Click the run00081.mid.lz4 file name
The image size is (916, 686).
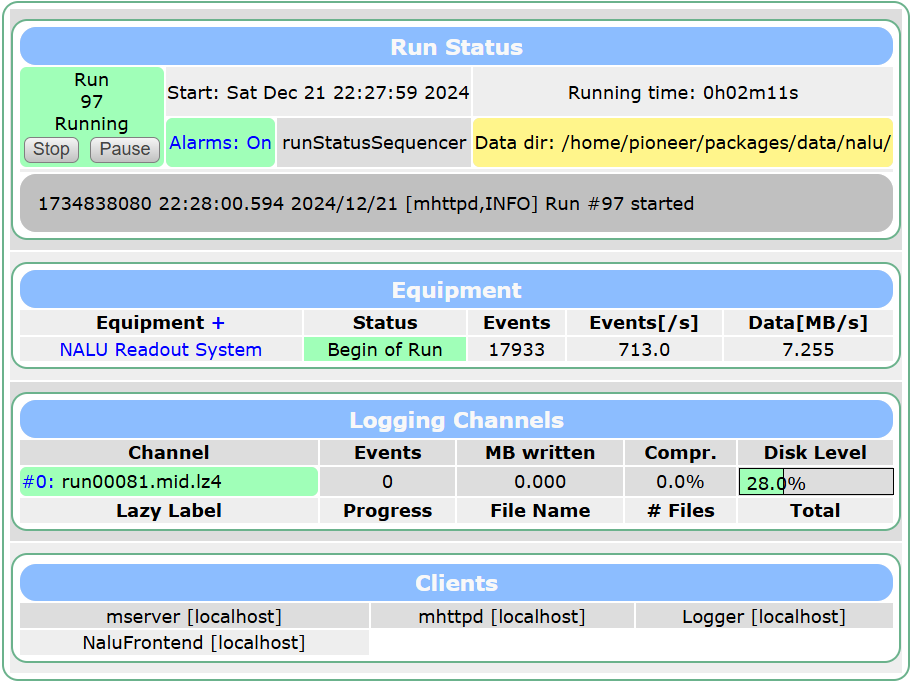141,481
